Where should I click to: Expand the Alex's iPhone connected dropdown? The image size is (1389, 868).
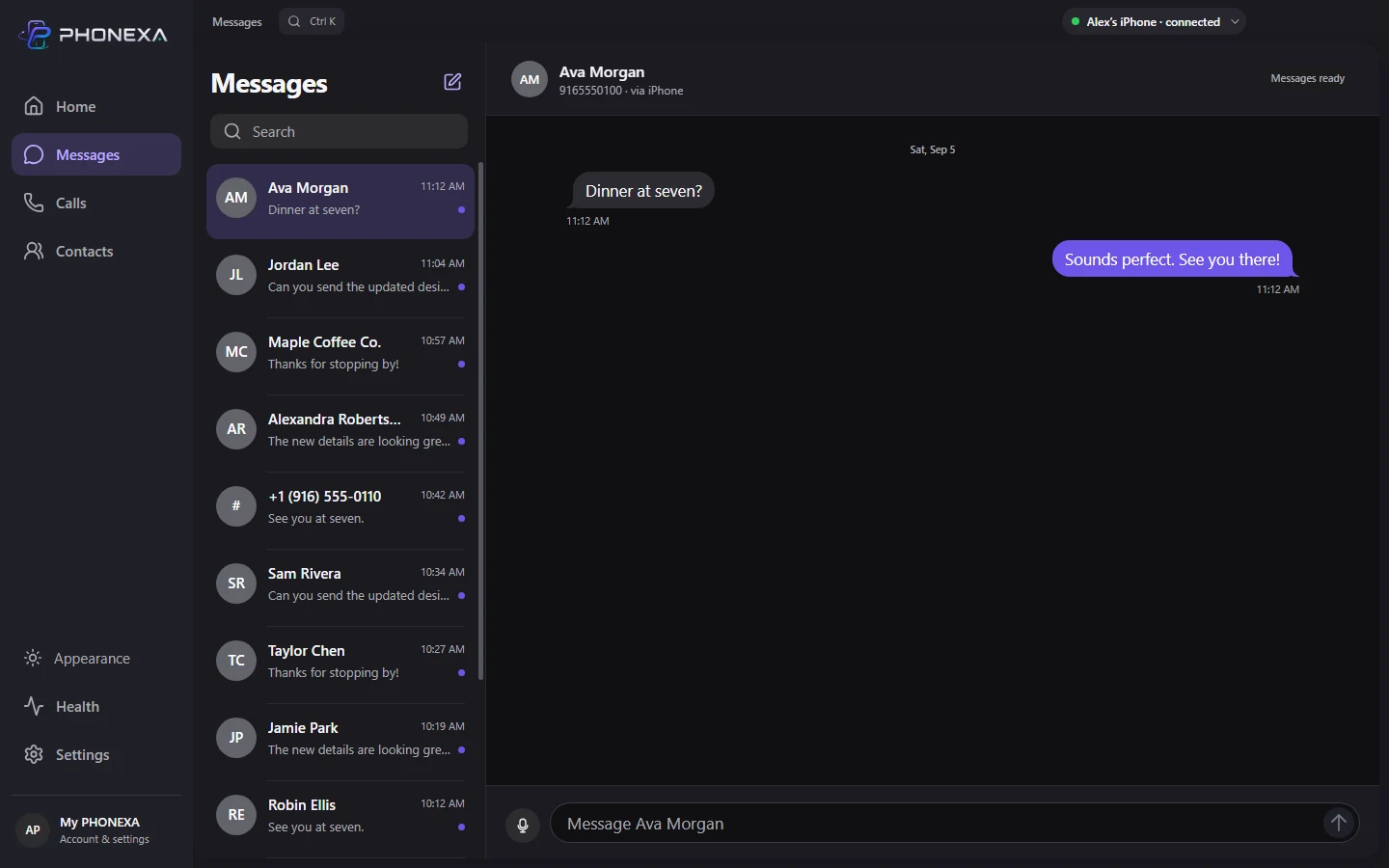[1154, 21]
